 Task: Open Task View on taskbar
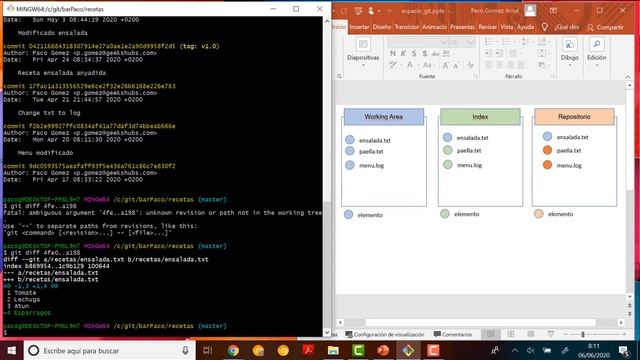(208, 350)
